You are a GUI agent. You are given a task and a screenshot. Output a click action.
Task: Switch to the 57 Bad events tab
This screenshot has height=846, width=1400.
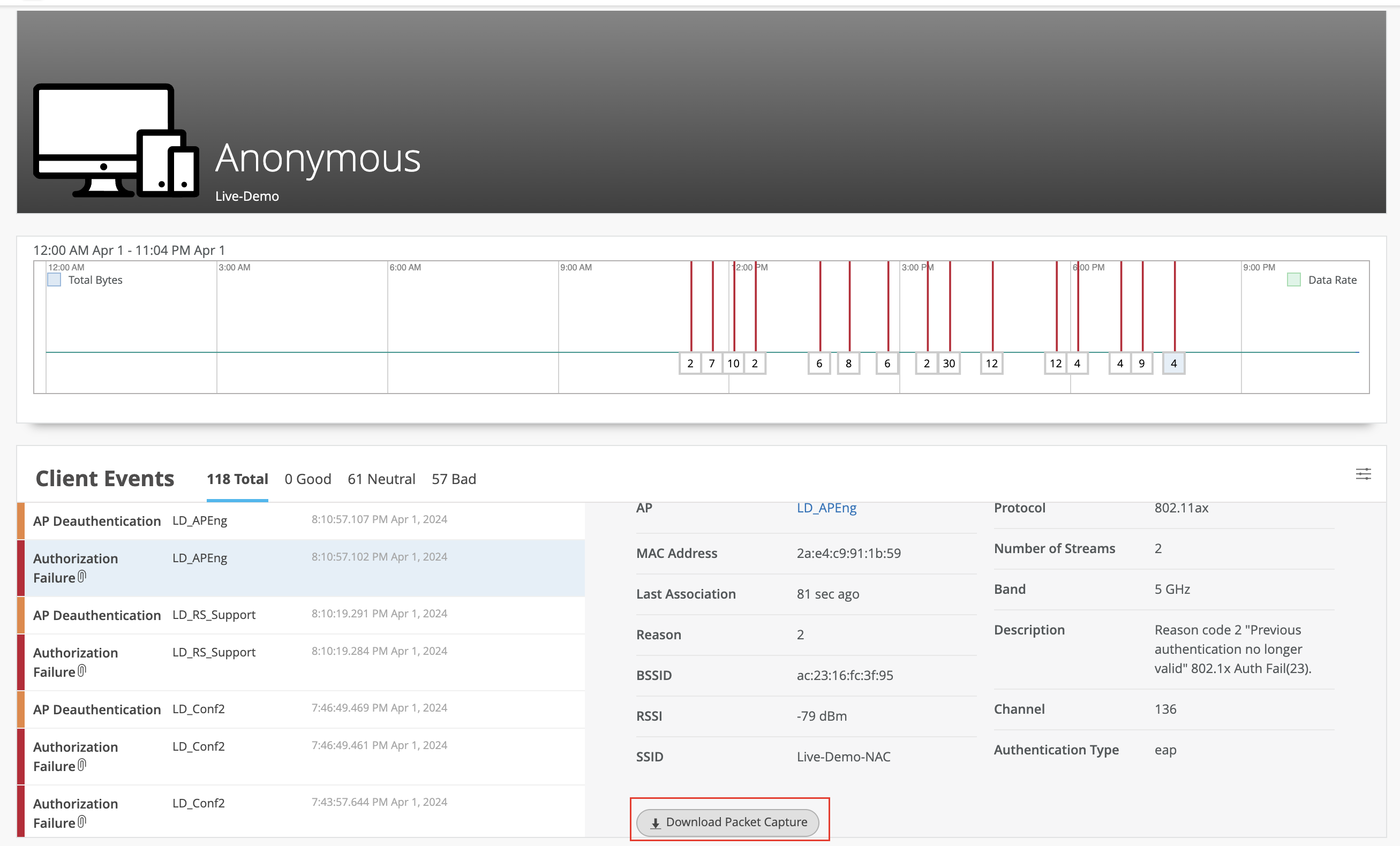(454, 479)
